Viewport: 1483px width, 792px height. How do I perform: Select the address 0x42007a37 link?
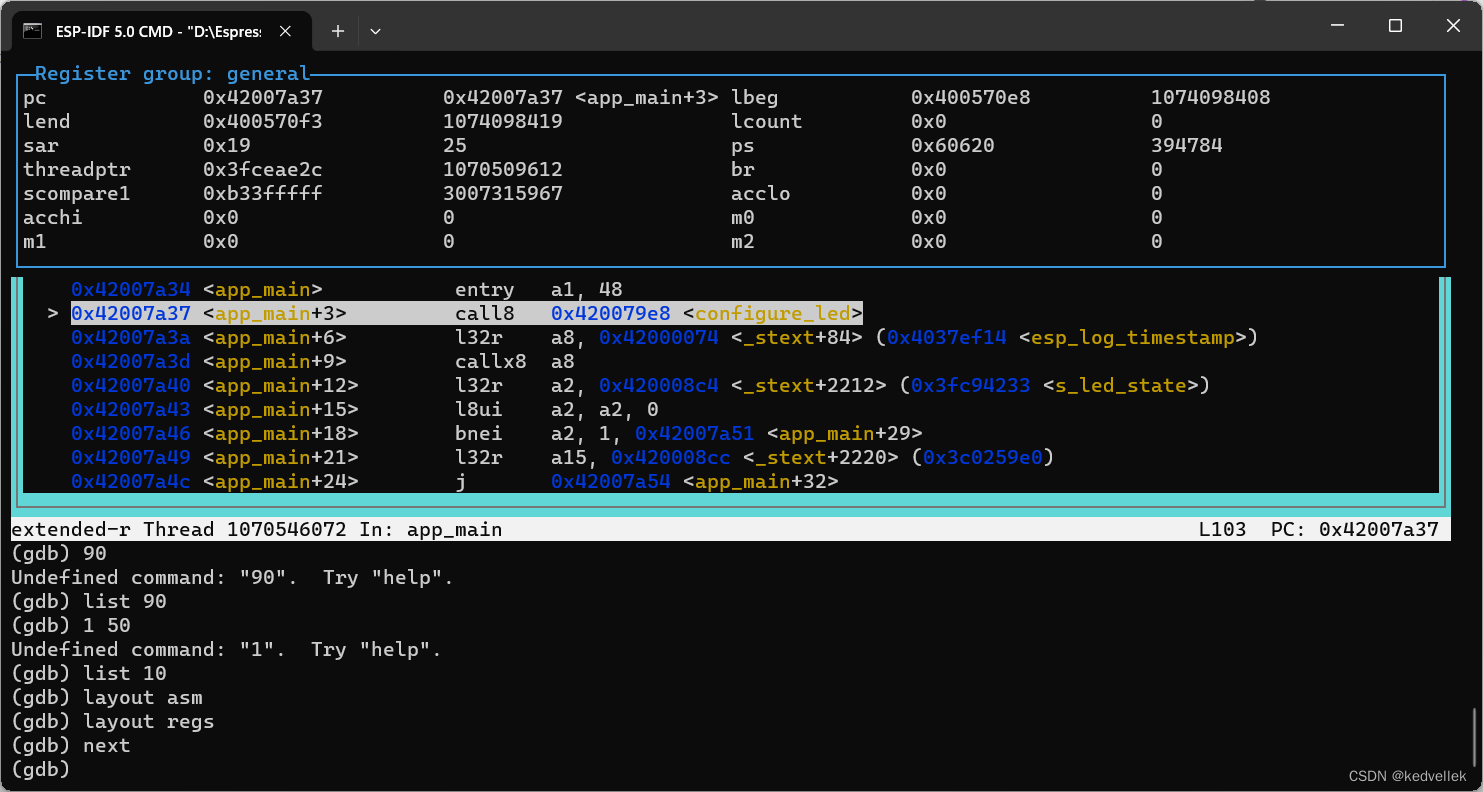coord(130,313)
